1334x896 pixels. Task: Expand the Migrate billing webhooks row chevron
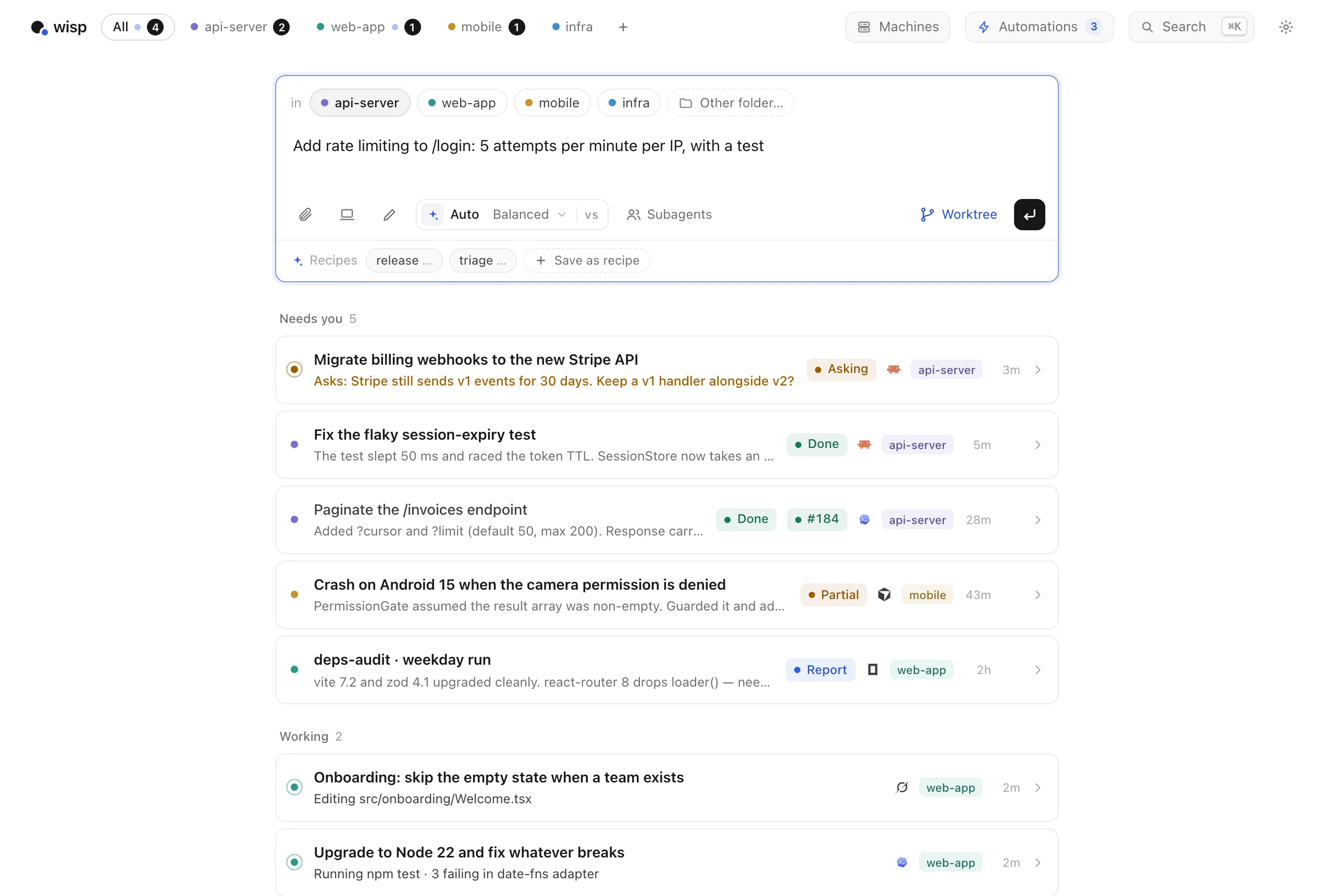[1038, 370]
